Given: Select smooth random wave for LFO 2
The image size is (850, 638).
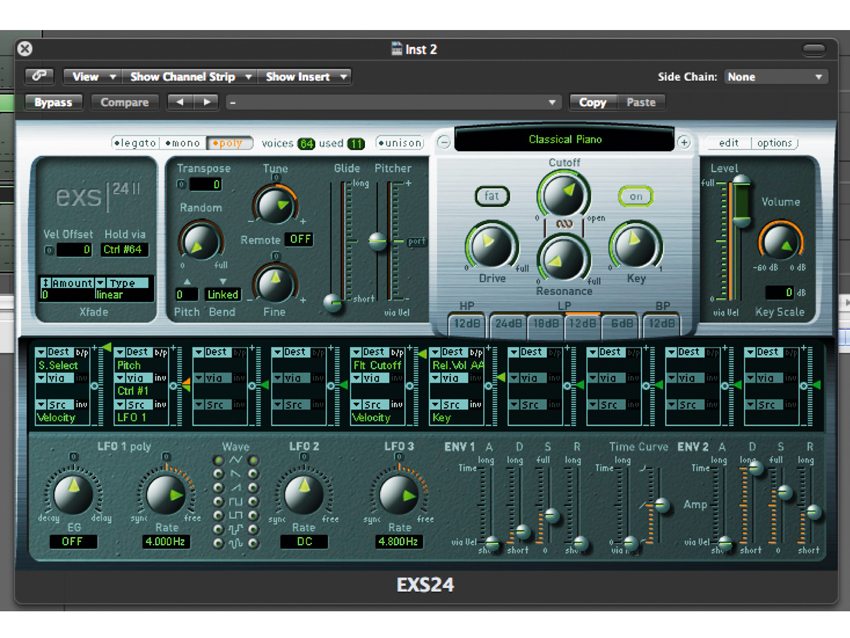Looking at the screenshot, I should coord(253,543).
